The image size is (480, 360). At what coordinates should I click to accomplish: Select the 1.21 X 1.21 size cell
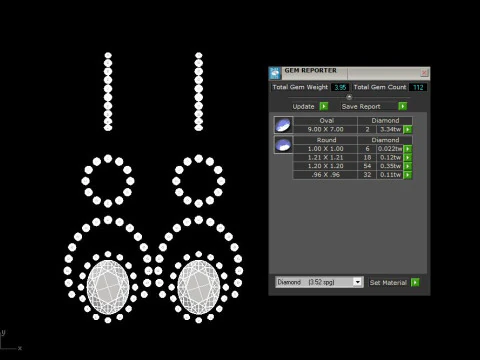(x=325, y=157)
